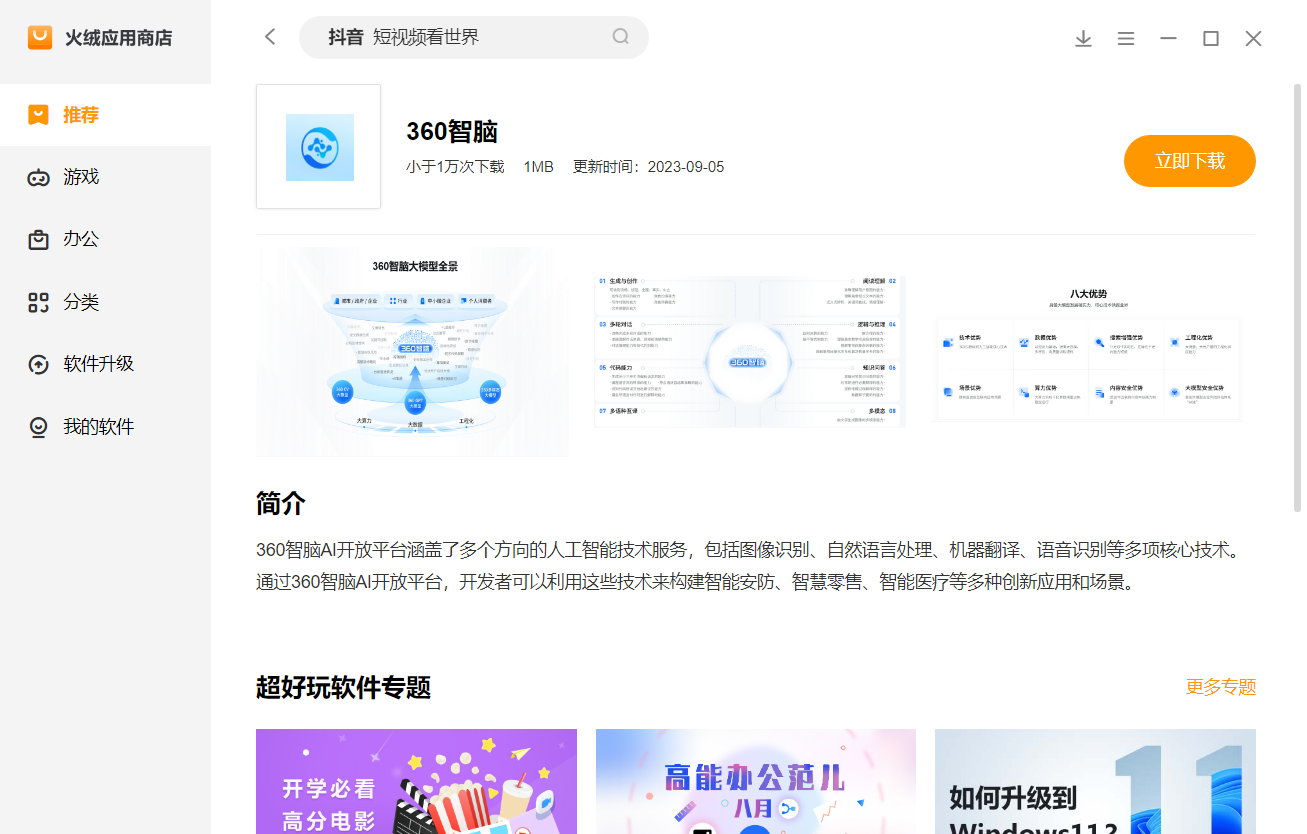Click the Huorong App Store logo icon
The width and height of the screenshot is (1307, 834).
tap(39, 37)
